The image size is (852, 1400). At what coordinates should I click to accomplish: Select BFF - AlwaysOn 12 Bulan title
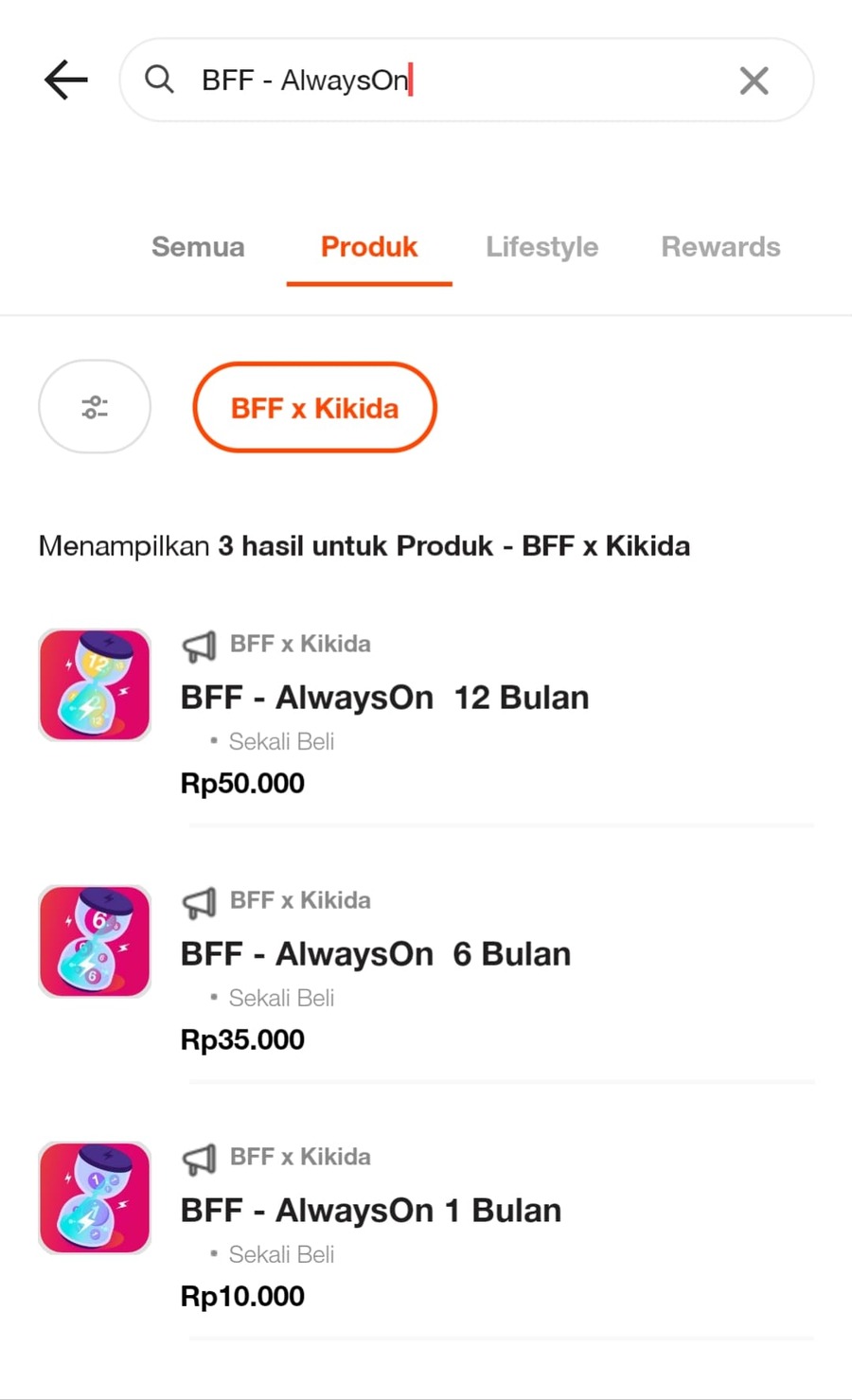coord(384,698)
